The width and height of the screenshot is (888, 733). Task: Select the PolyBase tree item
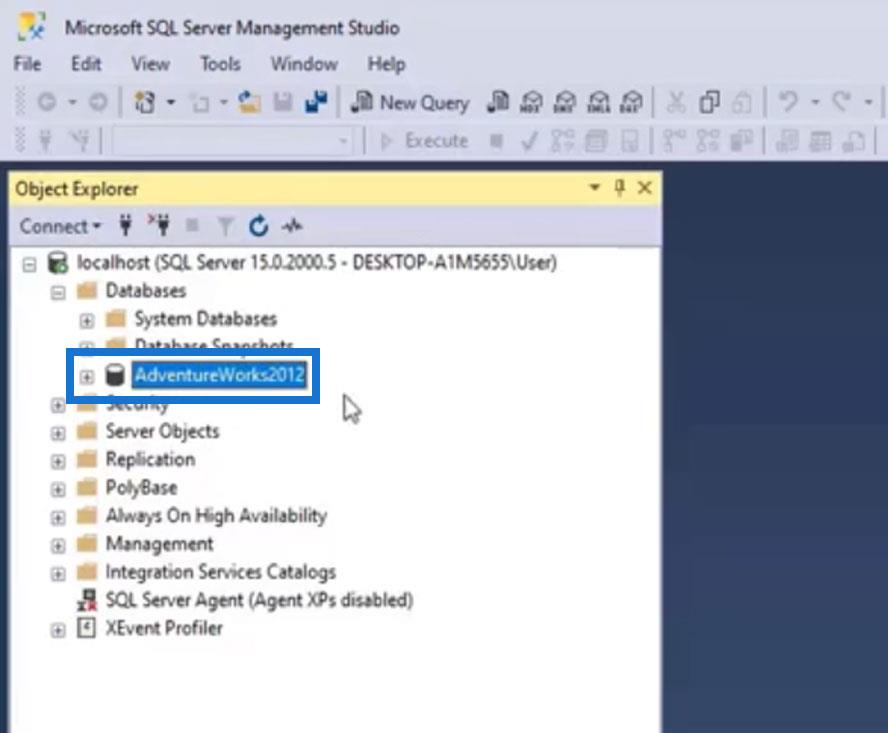[142, 488]
